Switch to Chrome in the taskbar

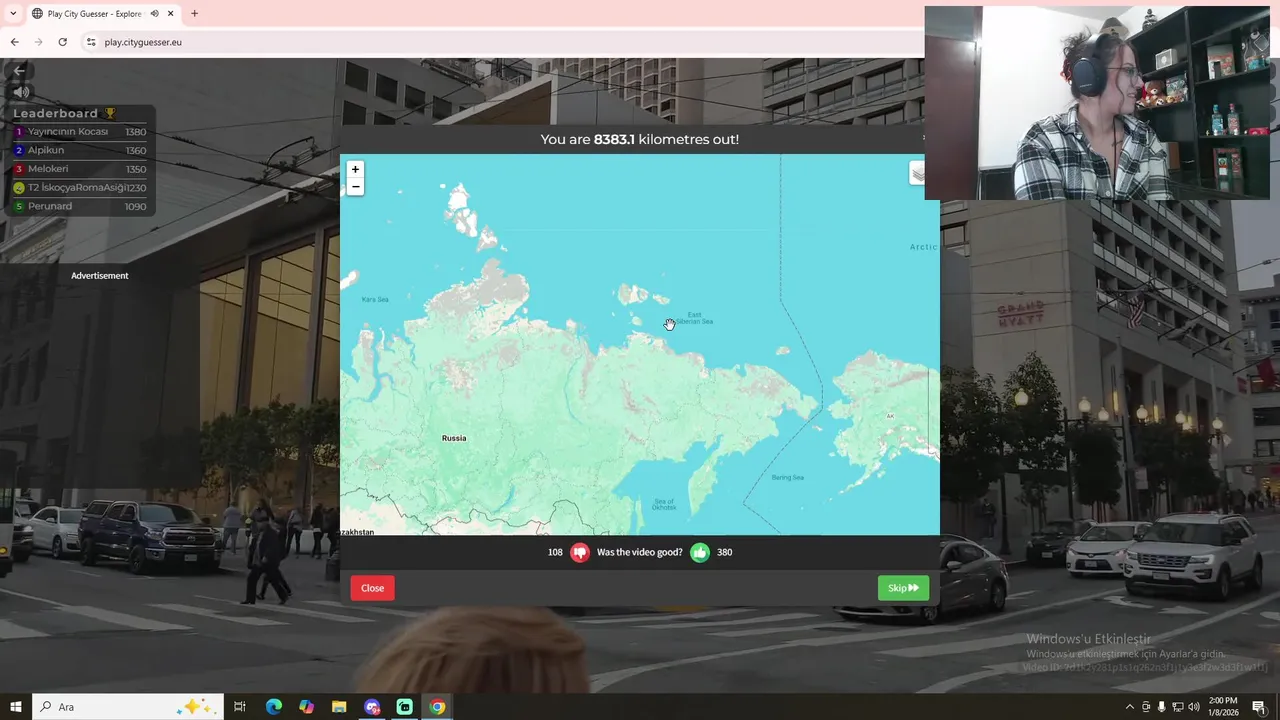point(437,707)
